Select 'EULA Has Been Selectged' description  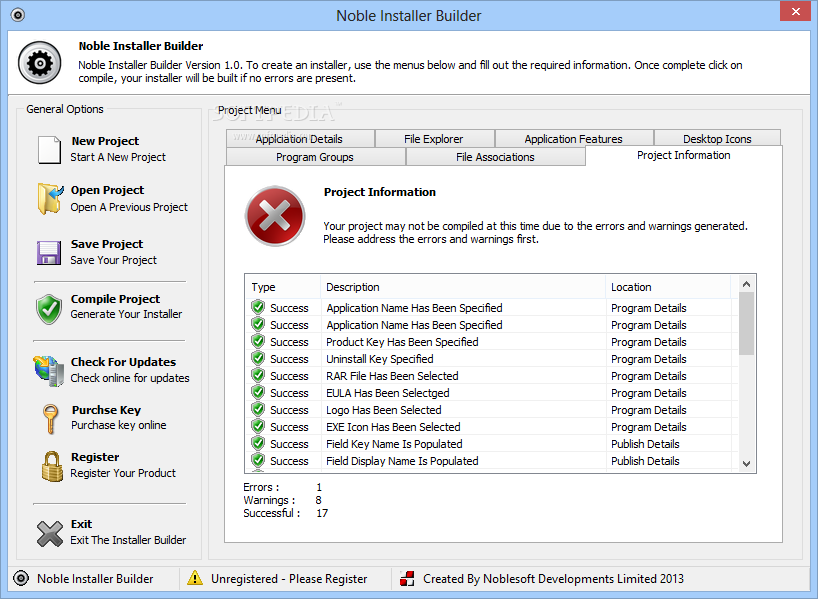coord(388,392)
